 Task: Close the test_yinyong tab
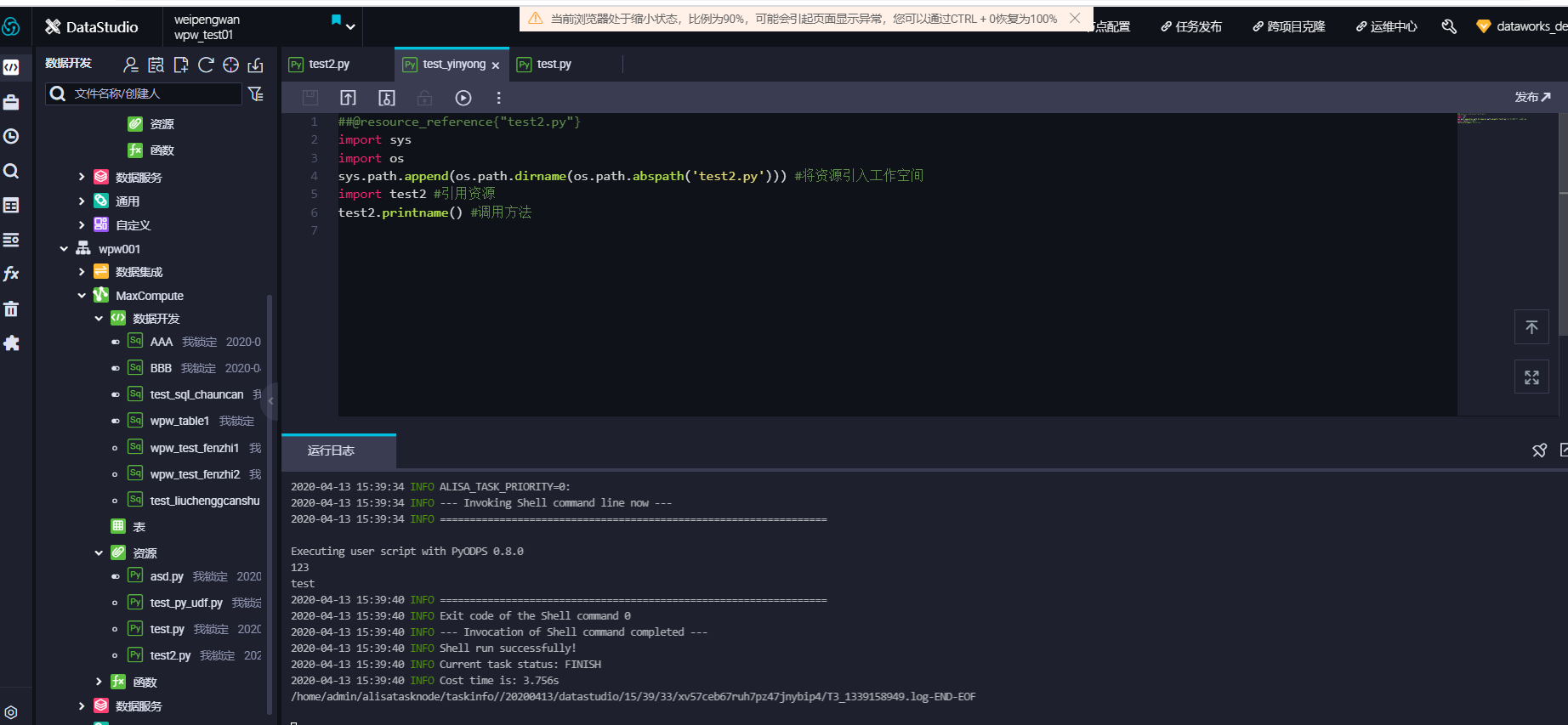496,65
